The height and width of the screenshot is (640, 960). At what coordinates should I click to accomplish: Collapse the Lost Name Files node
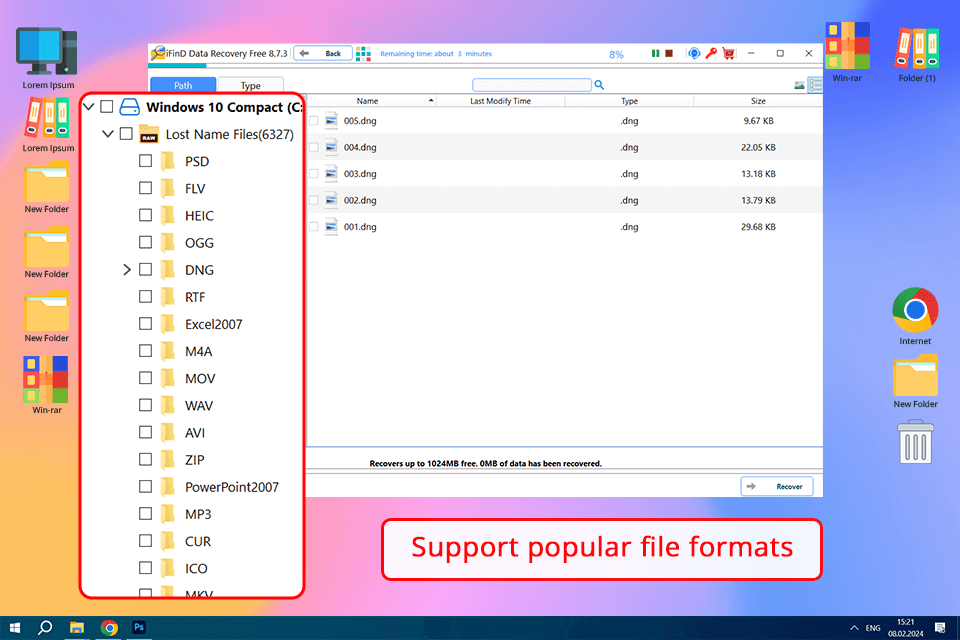[108, 134]
